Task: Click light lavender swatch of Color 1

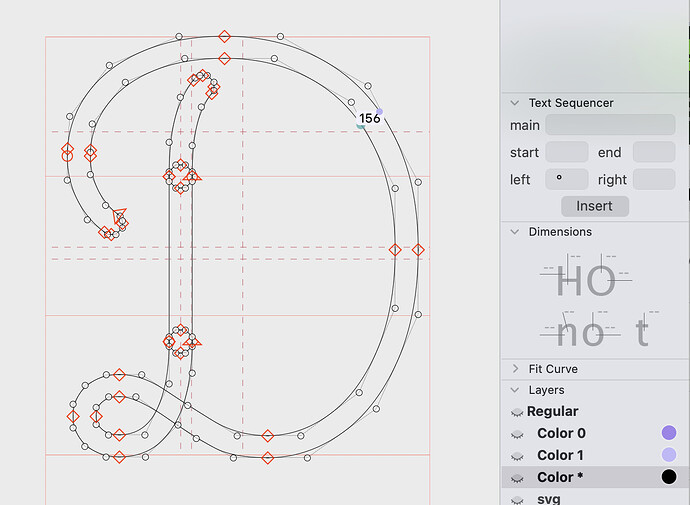Action: [x=669, y=455]
